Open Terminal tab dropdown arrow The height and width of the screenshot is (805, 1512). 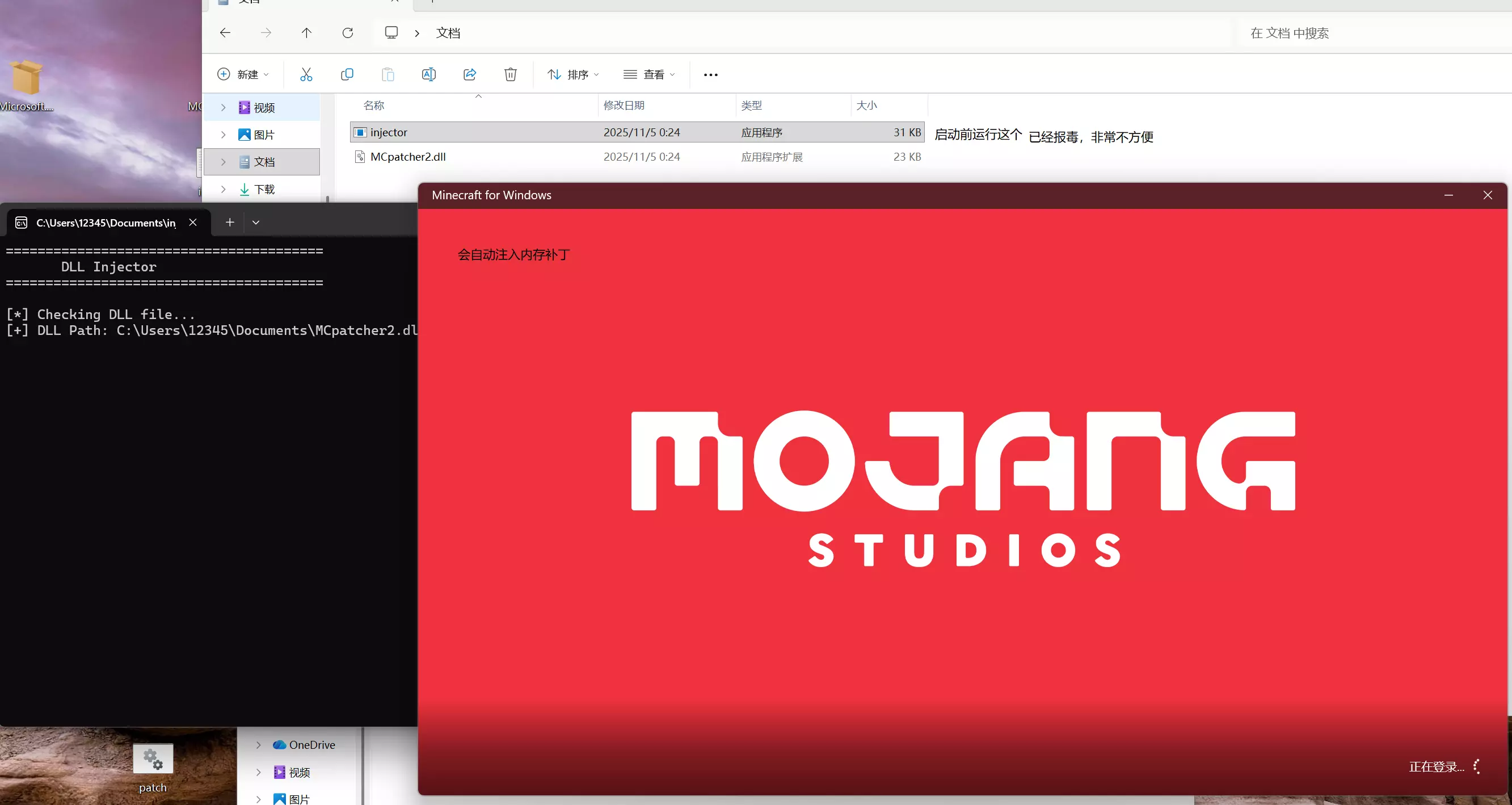pyautogui.click(x=256, y=223)
